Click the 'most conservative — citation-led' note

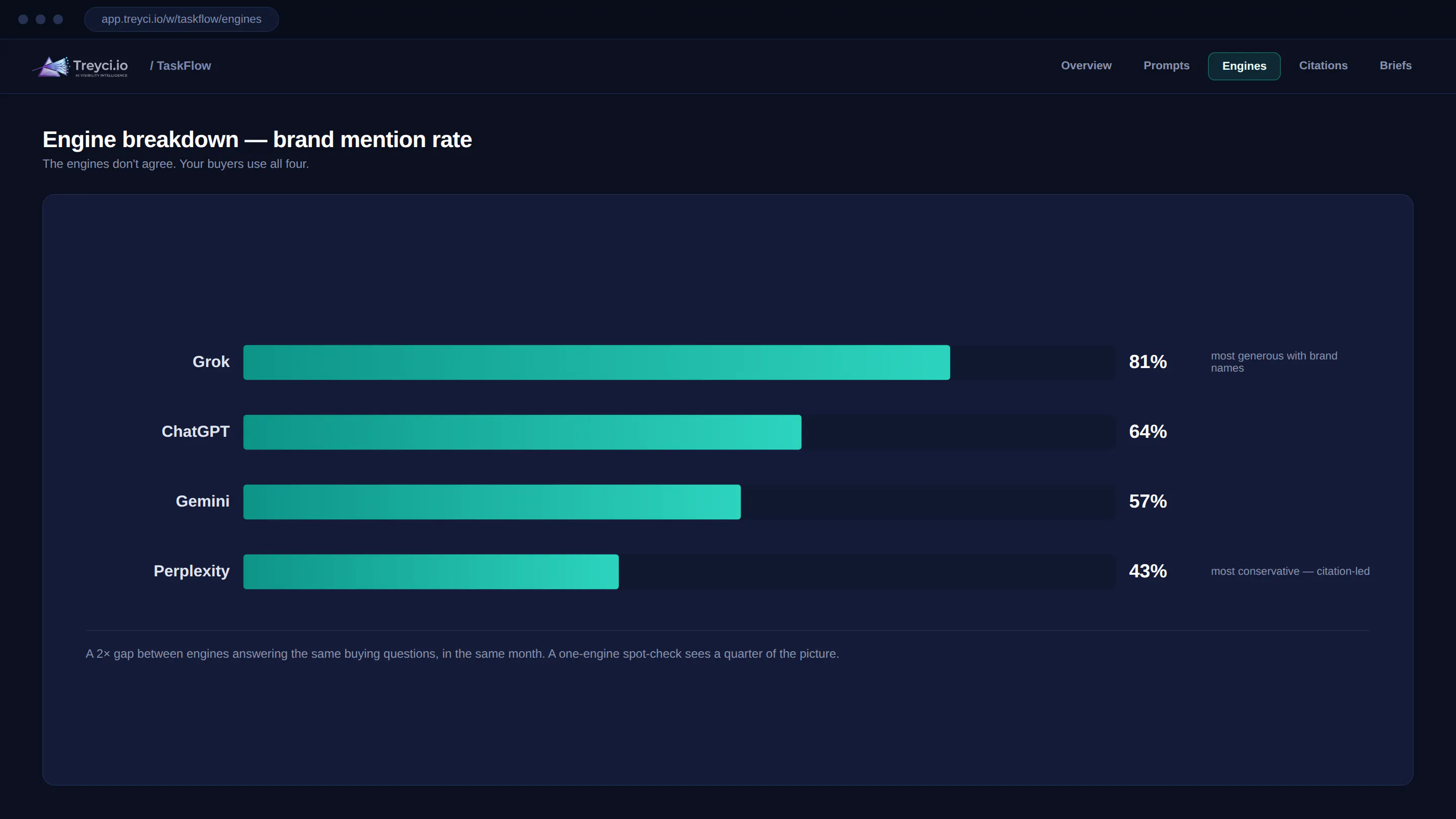pyautogui.click(x=1290, y=571)
